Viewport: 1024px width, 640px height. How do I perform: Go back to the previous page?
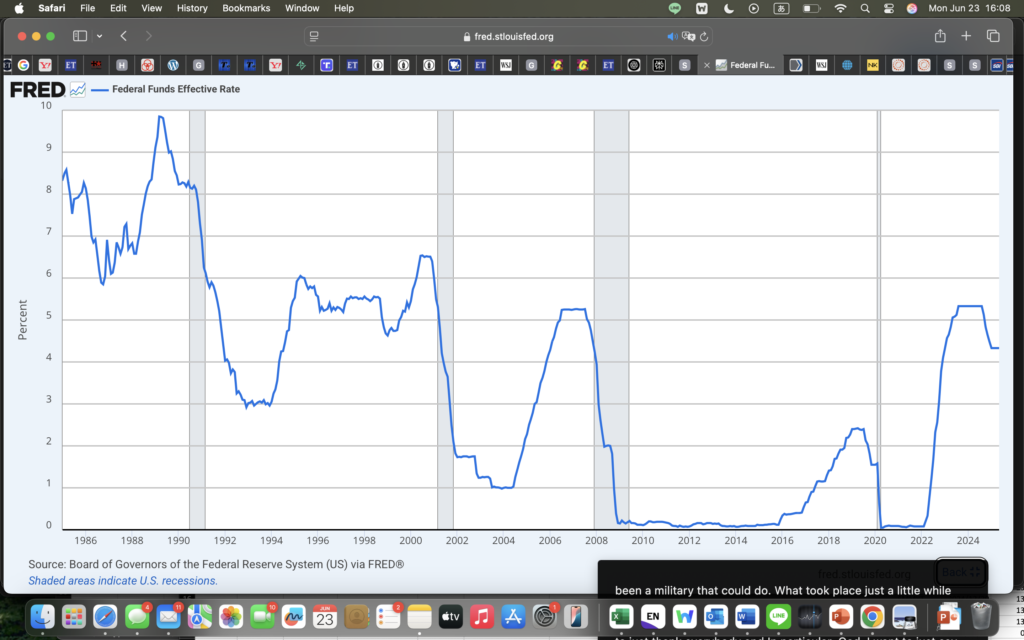pos(123,36)
